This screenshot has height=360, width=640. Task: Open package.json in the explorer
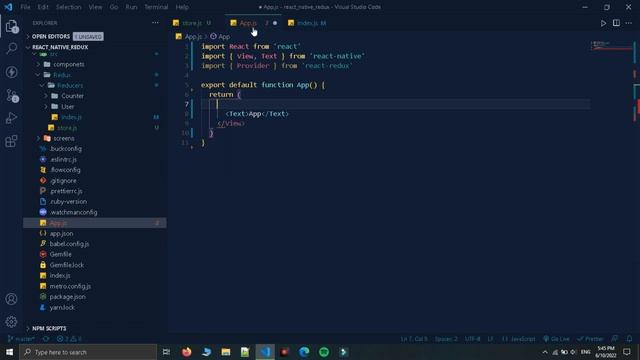click(68, 297)
